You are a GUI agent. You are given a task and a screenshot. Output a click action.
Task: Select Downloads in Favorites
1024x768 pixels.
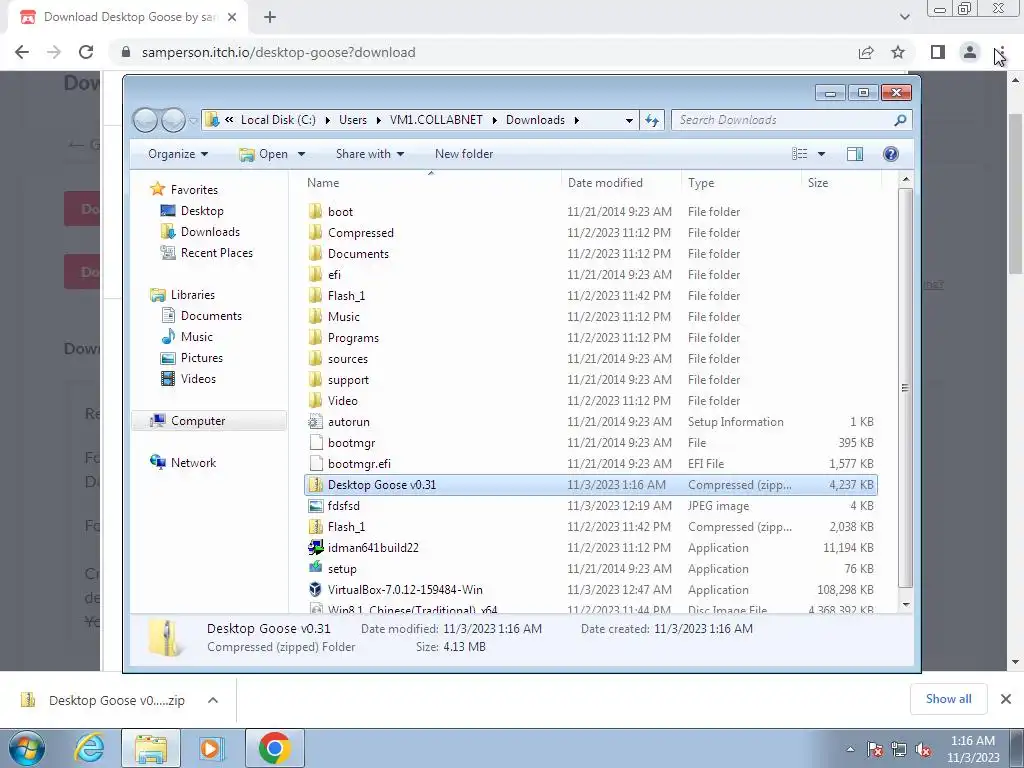pyautogui.click(x=209, y=232)
